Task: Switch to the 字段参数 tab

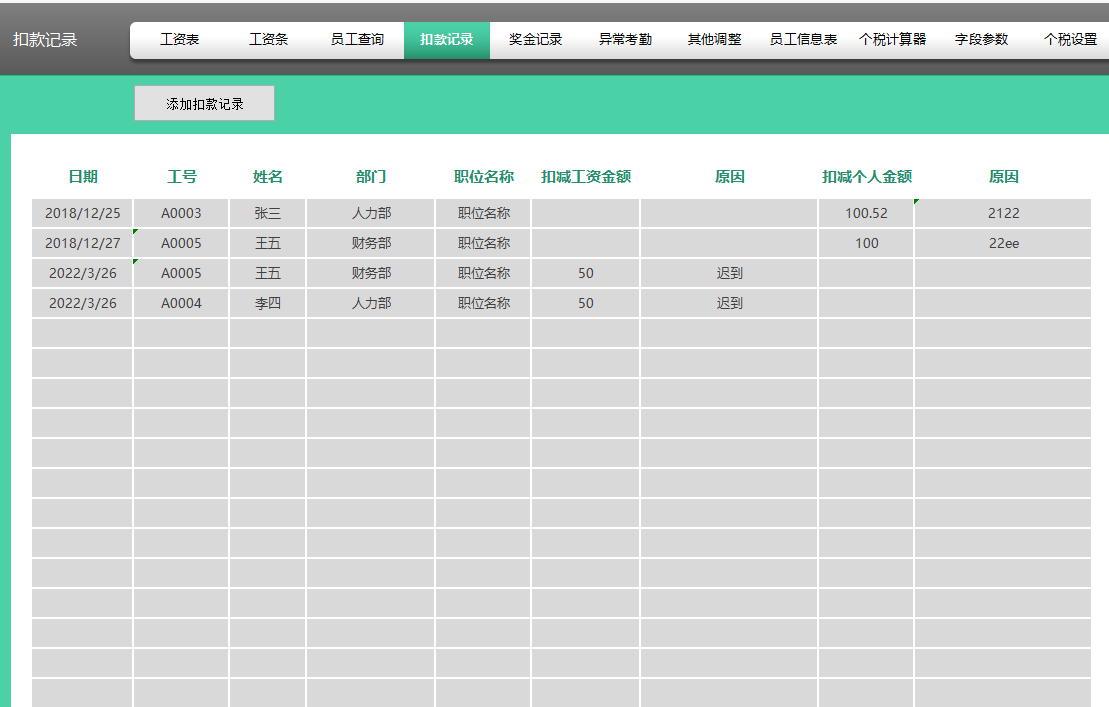Action: pos(982,40)
